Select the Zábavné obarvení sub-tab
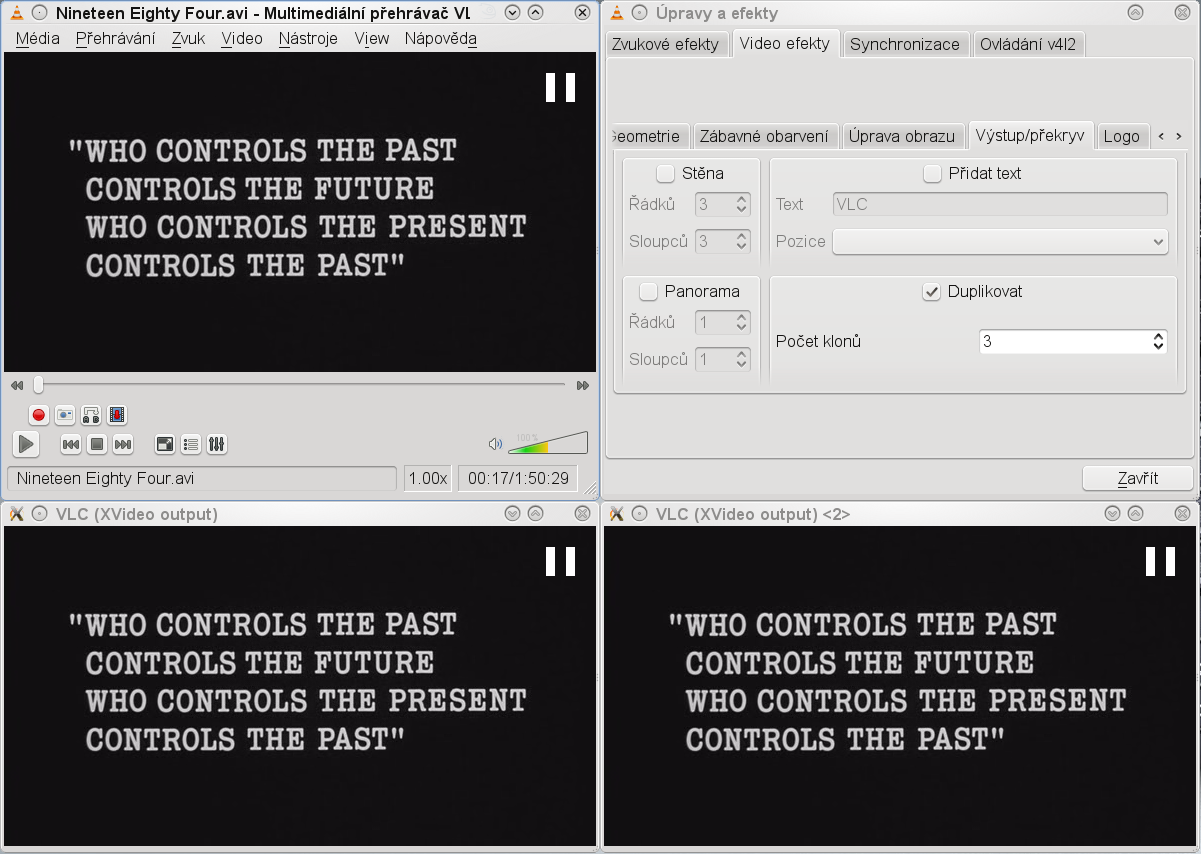 (x=764, y=136)
